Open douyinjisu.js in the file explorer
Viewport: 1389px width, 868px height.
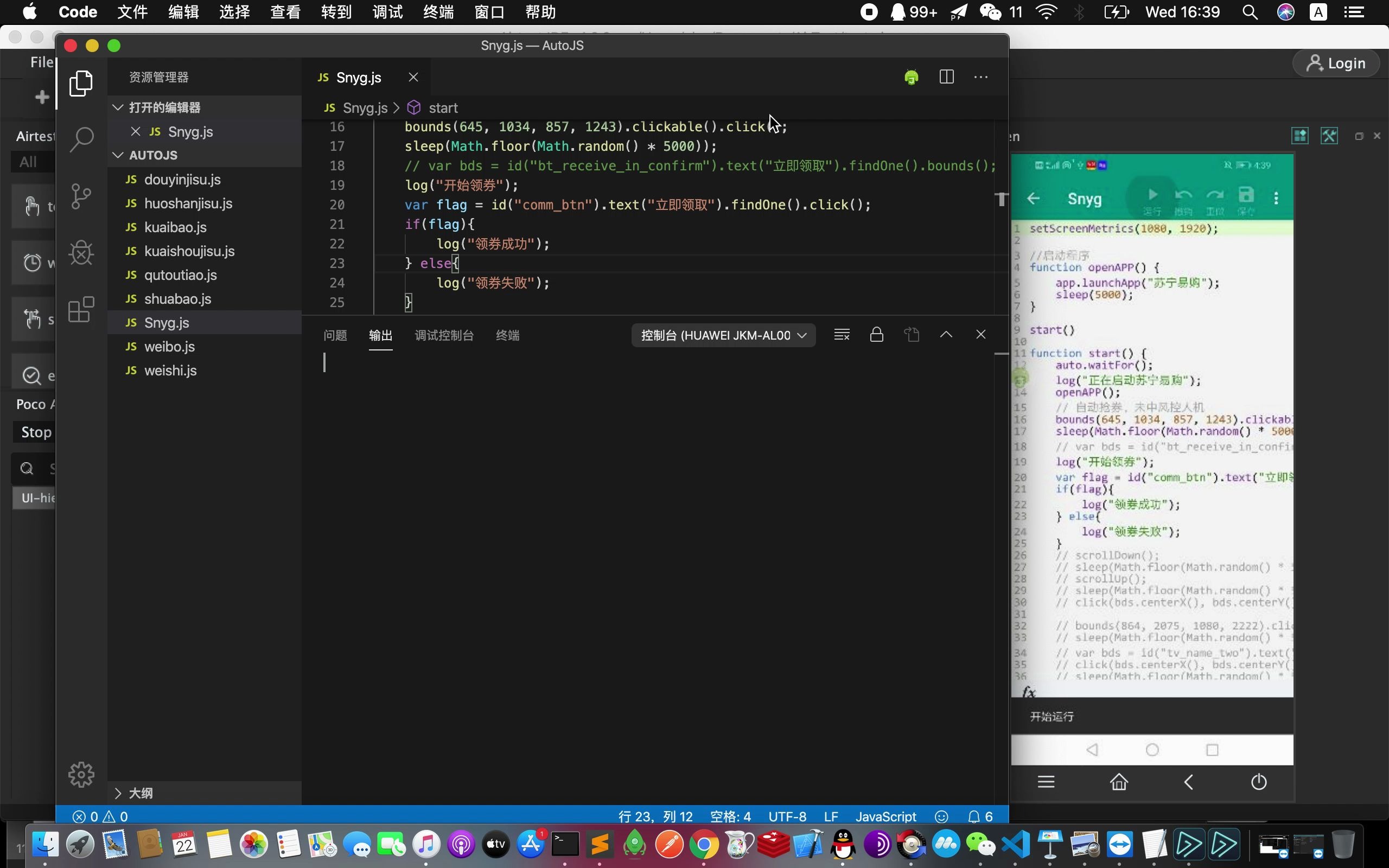point(205,180)
